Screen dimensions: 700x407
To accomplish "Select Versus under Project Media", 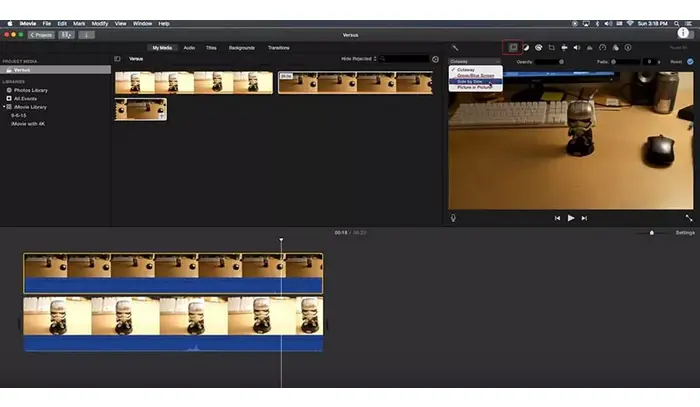I will click(x=55, y=70).
